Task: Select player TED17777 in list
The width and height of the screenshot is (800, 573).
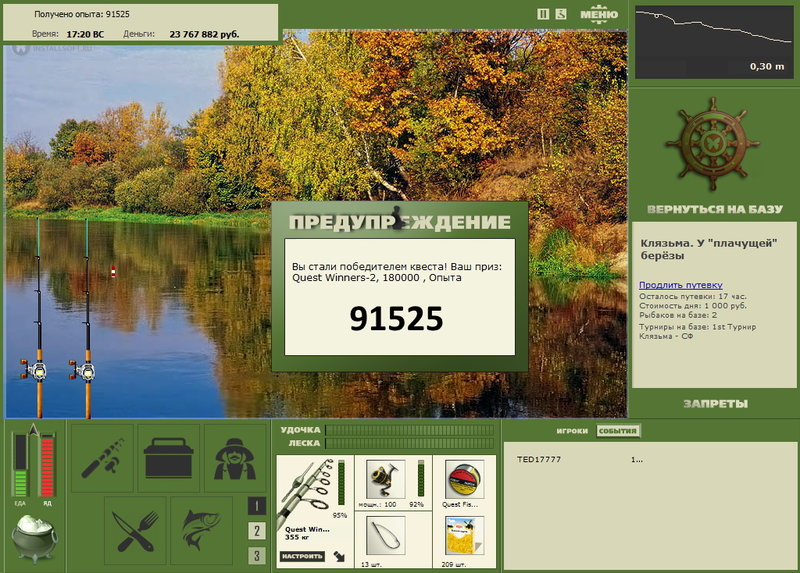Action: (539, 459)
